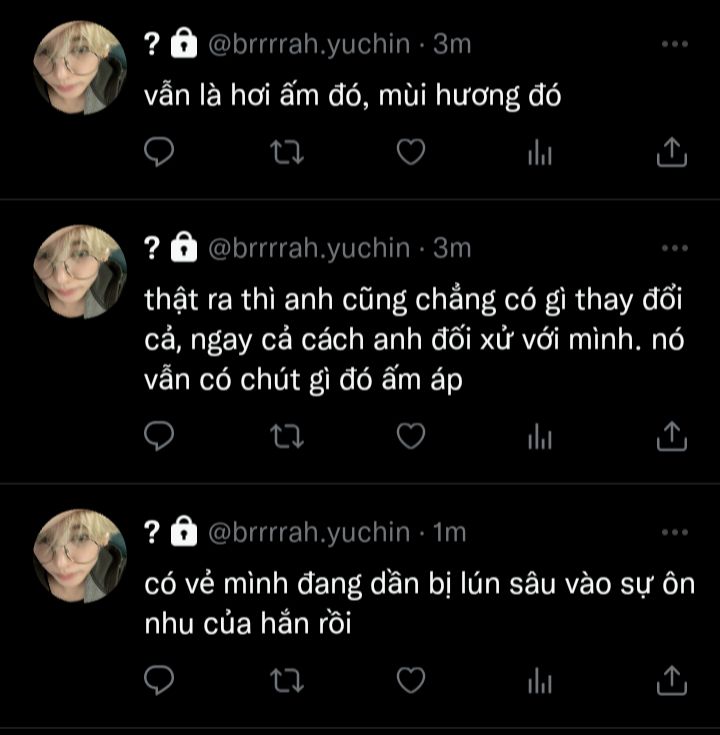Share the 1m-old tweet
Screen dimensions: 720x735
[x=671, y=680]
